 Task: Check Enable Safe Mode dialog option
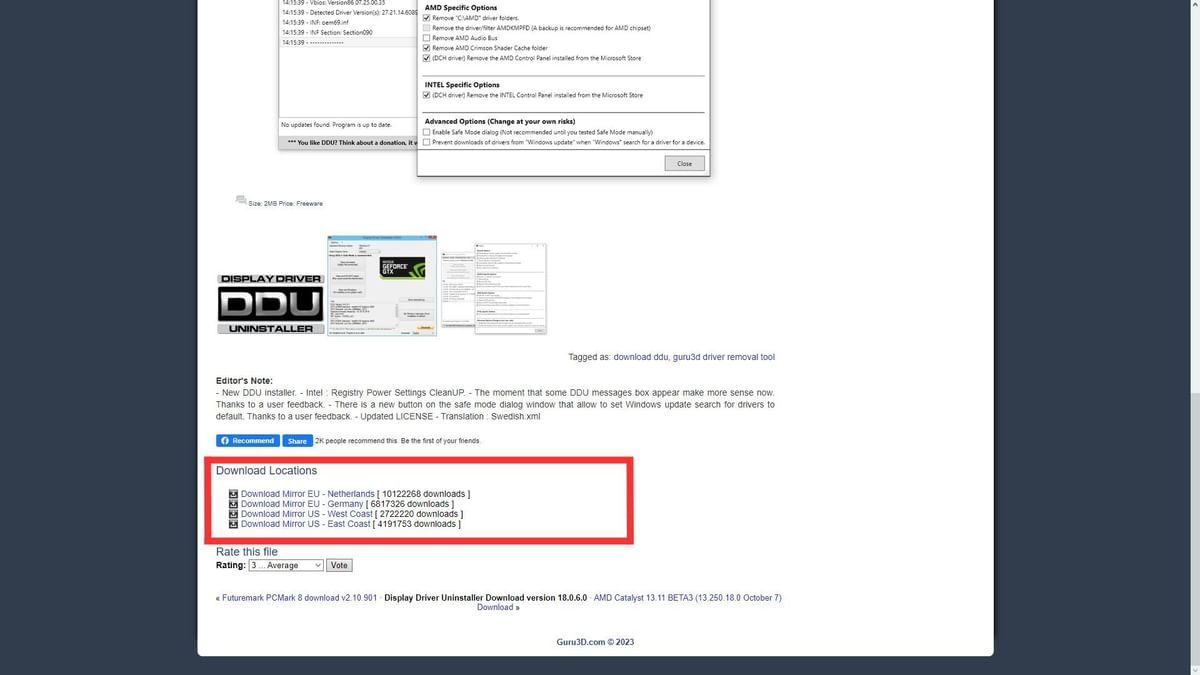[x=426, y=131]
